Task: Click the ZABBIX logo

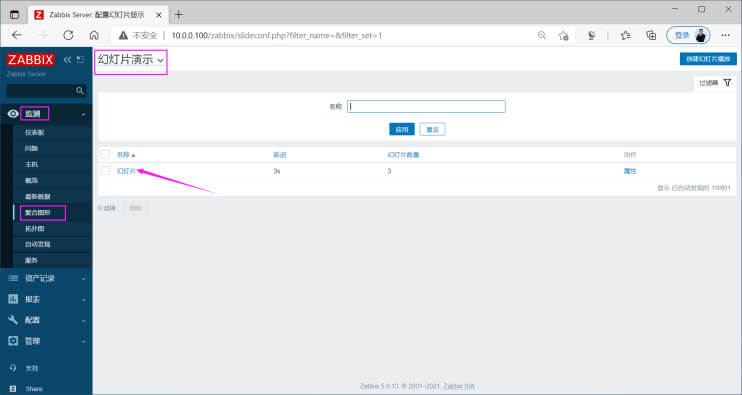Action: coord(30,60)
